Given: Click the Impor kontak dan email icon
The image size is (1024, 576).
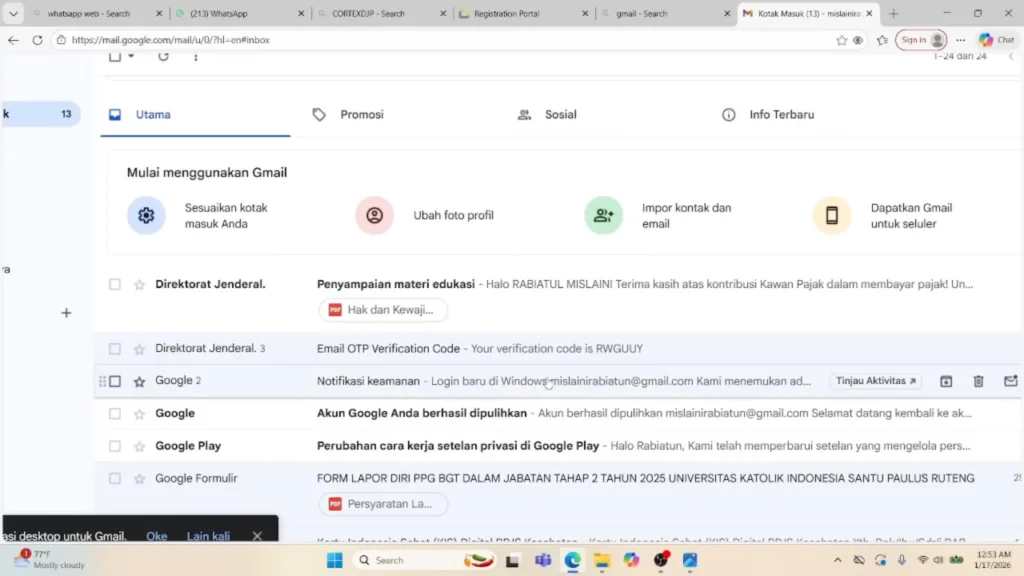Looking at the screenshot, I should point(603,215).
